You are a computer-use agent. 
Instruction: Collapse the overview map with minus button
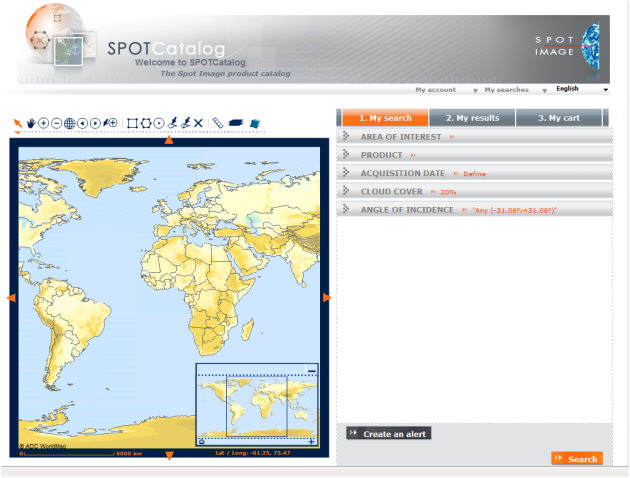pyautogui.click(x=311, y=370)
